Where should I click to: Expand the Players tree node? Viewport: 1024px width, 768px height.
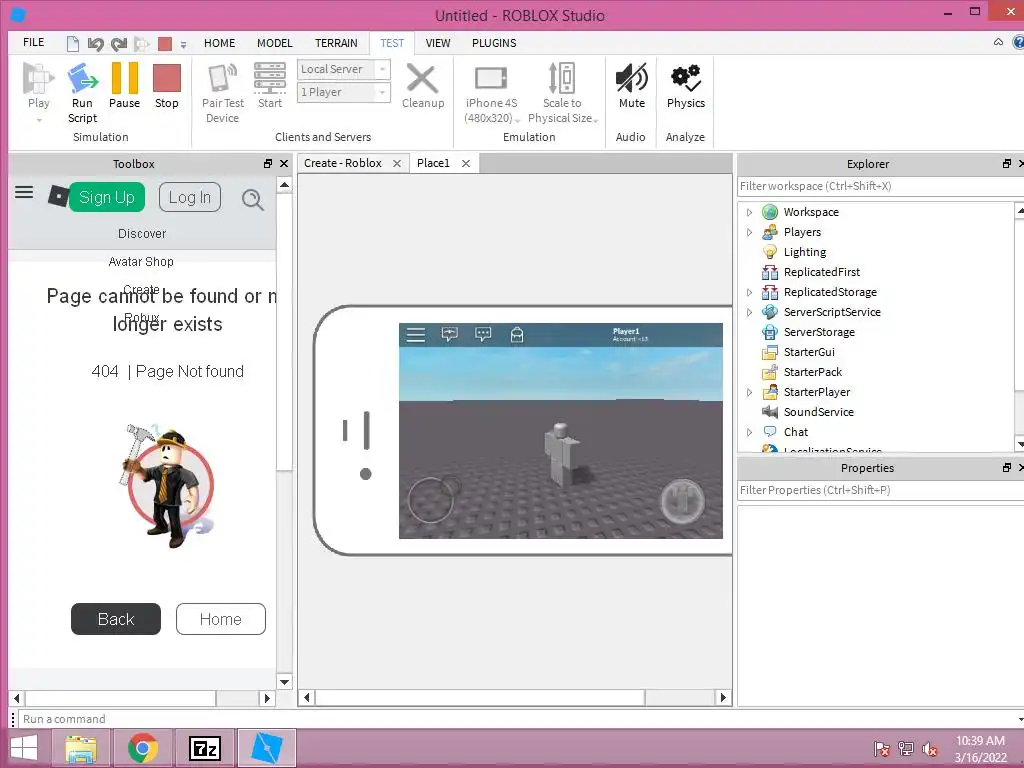[x=749, y=232]
